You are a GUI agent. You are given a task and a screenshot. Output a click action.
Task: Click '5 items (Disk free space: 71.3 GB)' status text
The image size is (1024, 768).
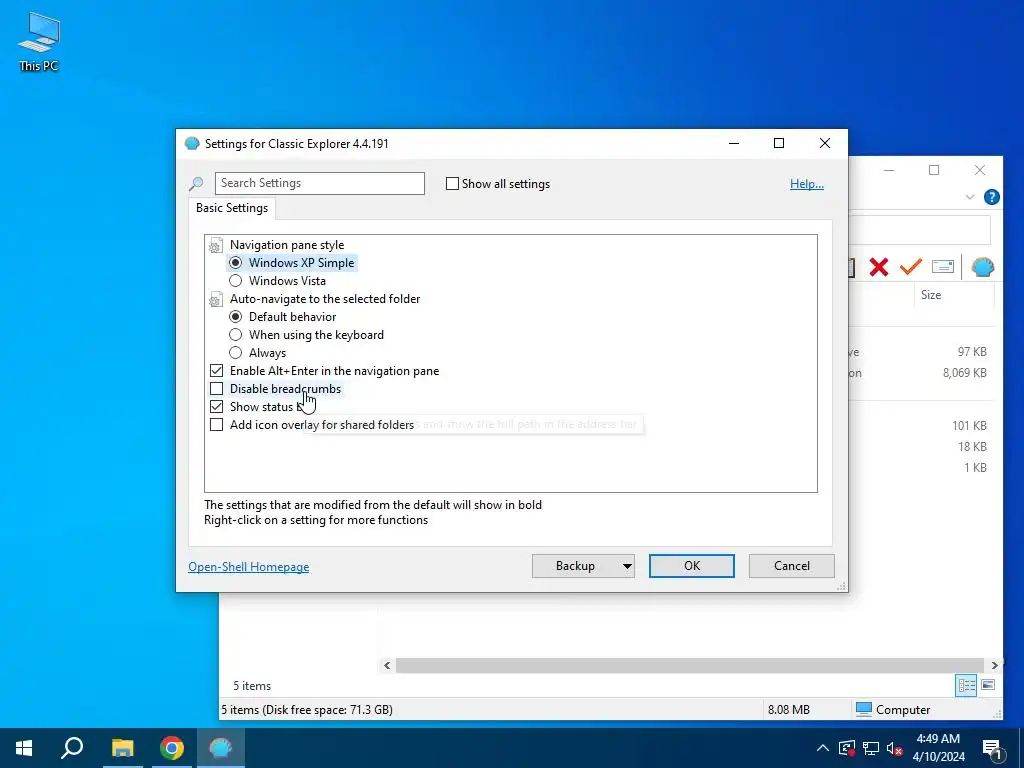307,710
